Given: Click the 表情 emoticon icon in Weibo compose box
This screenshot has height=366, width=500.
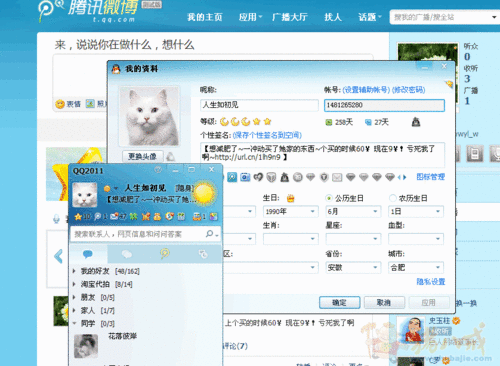Looking at the screenshot, I should (x=60, y=104).
